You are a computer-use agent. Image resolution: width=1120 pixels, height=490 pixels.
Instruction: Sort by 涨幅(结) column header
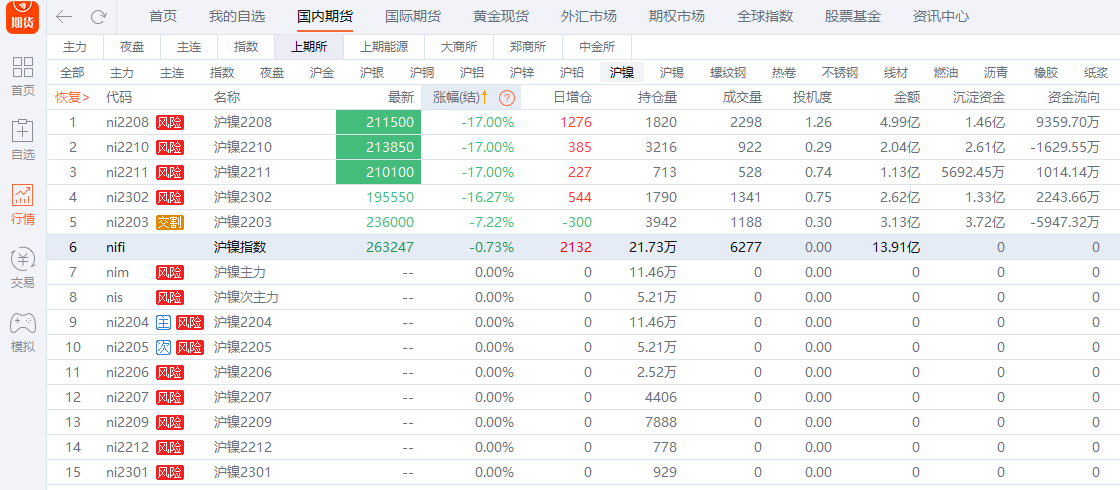point(456,97)
